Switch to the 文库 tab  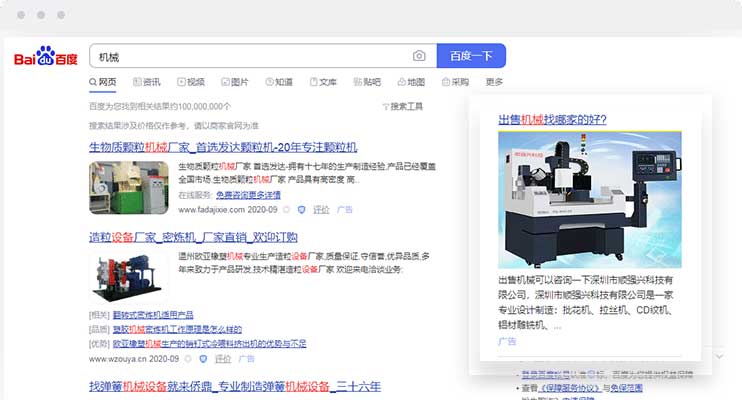[323, 82]
